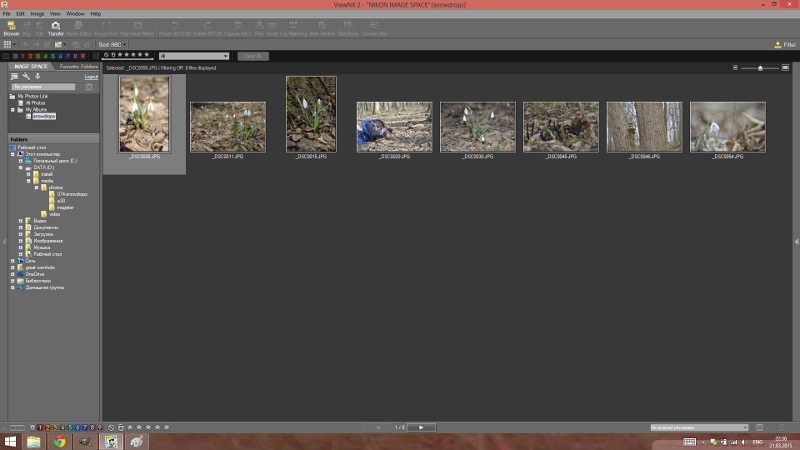The image size is (800, 450).
Task: Filter by label 1 (red)
Action: (23, 56)
